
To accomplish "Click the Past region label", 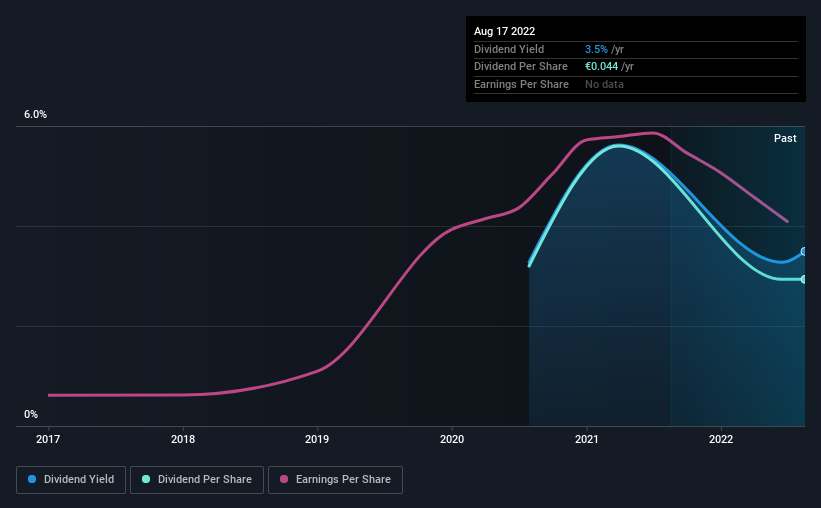I will click(x=785, y=138).
